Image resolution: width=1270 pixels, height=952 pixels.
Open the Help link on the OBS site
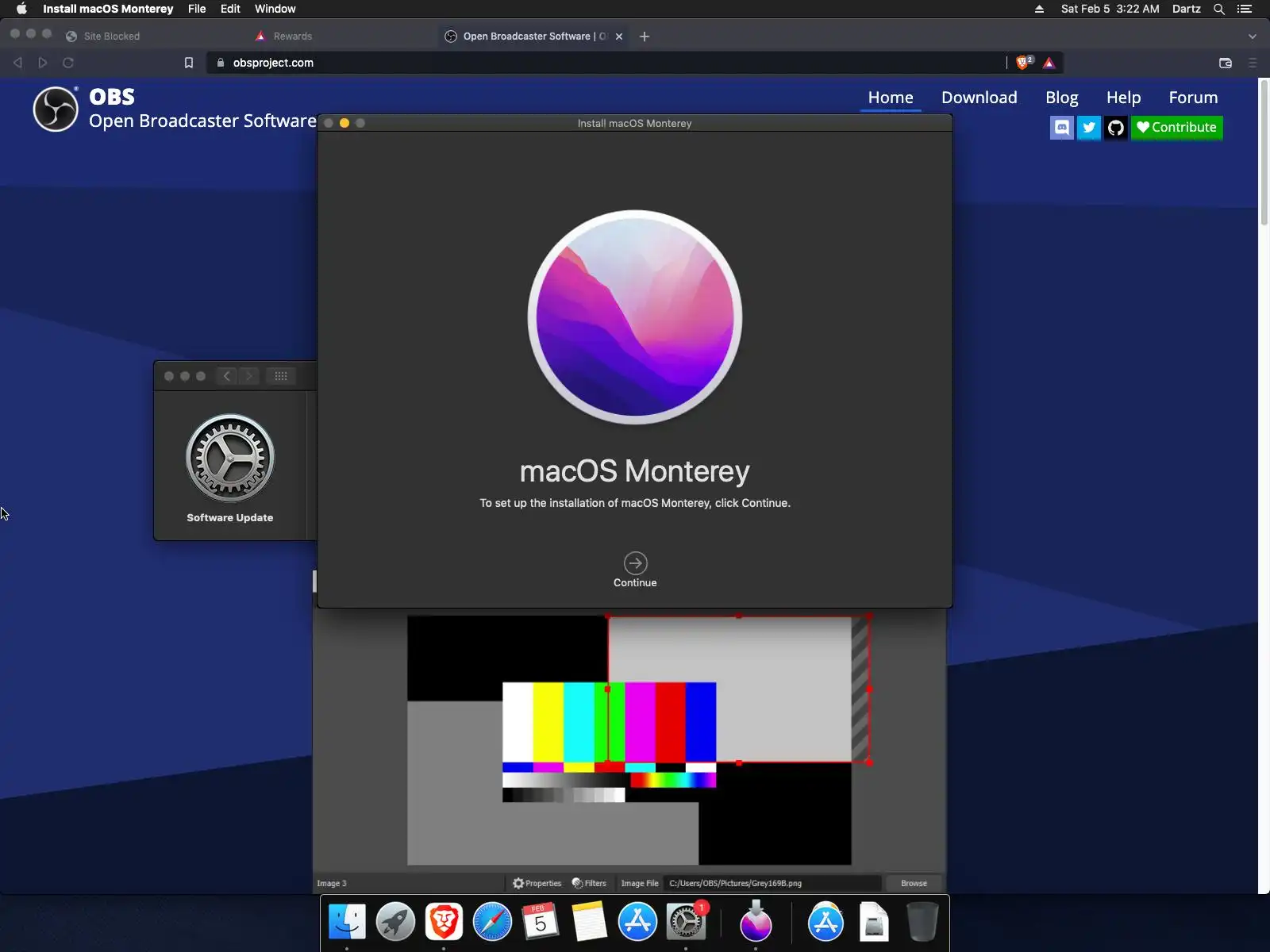[1124, 98]
